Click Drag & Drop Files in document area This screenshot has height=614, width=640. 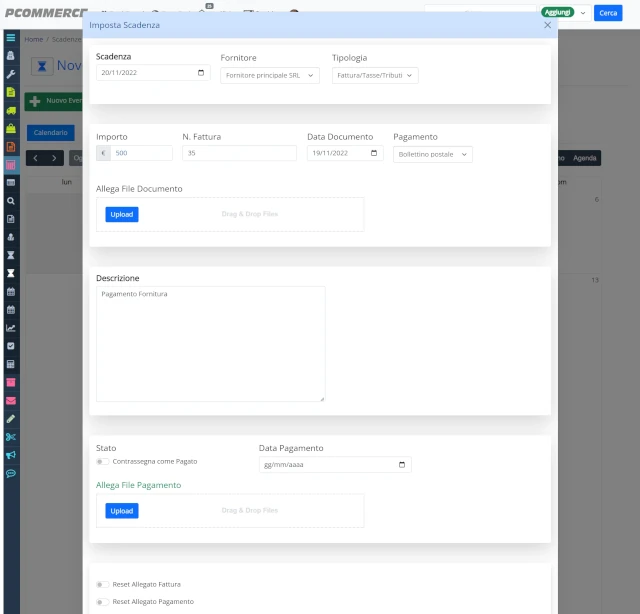tap(249, 214)
